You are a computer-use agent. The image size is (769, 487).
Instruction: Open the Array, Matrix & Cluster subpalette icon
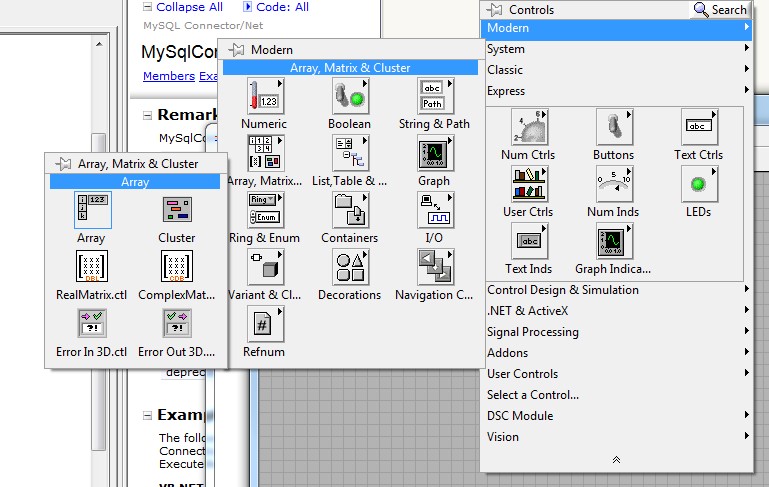click(265, 153)
